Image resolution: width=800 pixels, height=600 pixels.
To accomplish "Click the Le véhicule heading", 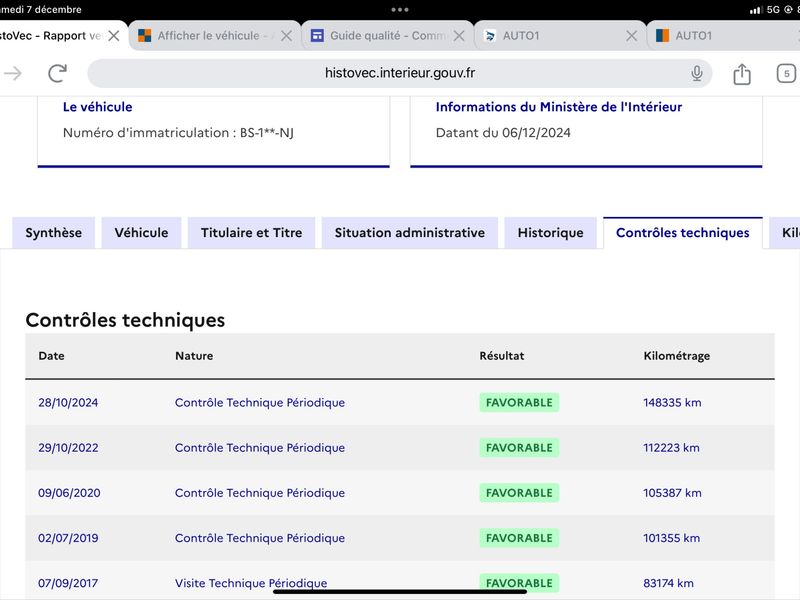I will pos(97,107).
